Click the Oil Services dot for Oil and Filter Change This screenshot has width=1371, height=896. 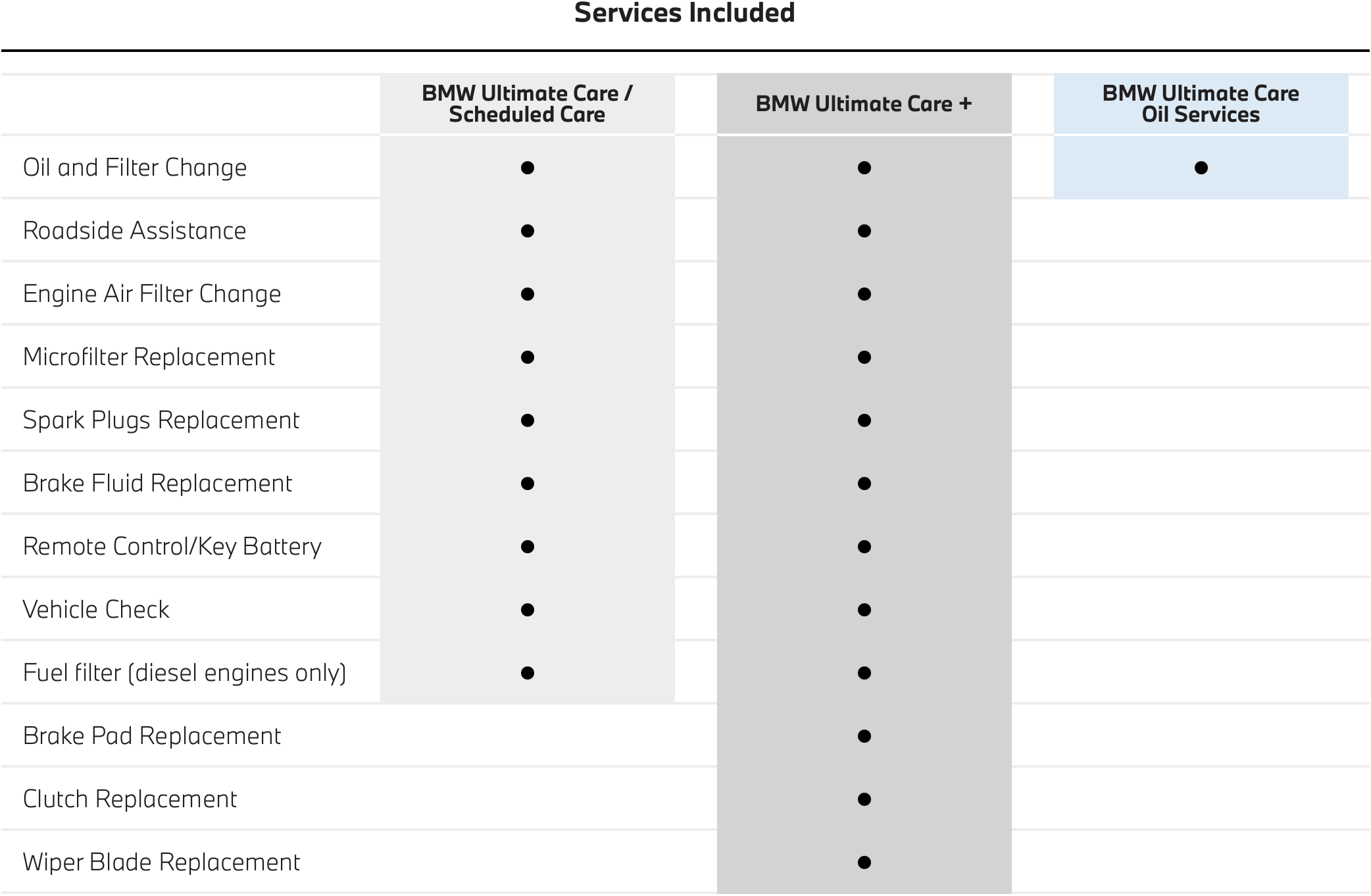coord(1201,168)
